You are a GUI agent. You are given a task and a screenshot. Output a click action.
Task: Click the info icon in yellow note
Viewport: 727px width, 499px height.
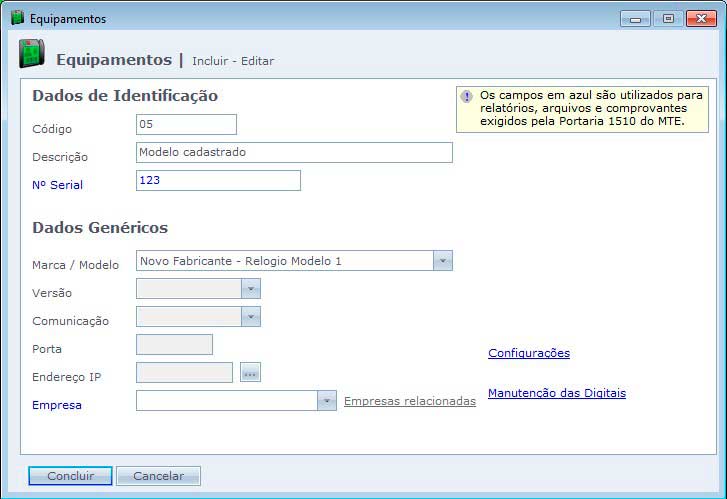(x=466, y=97)
